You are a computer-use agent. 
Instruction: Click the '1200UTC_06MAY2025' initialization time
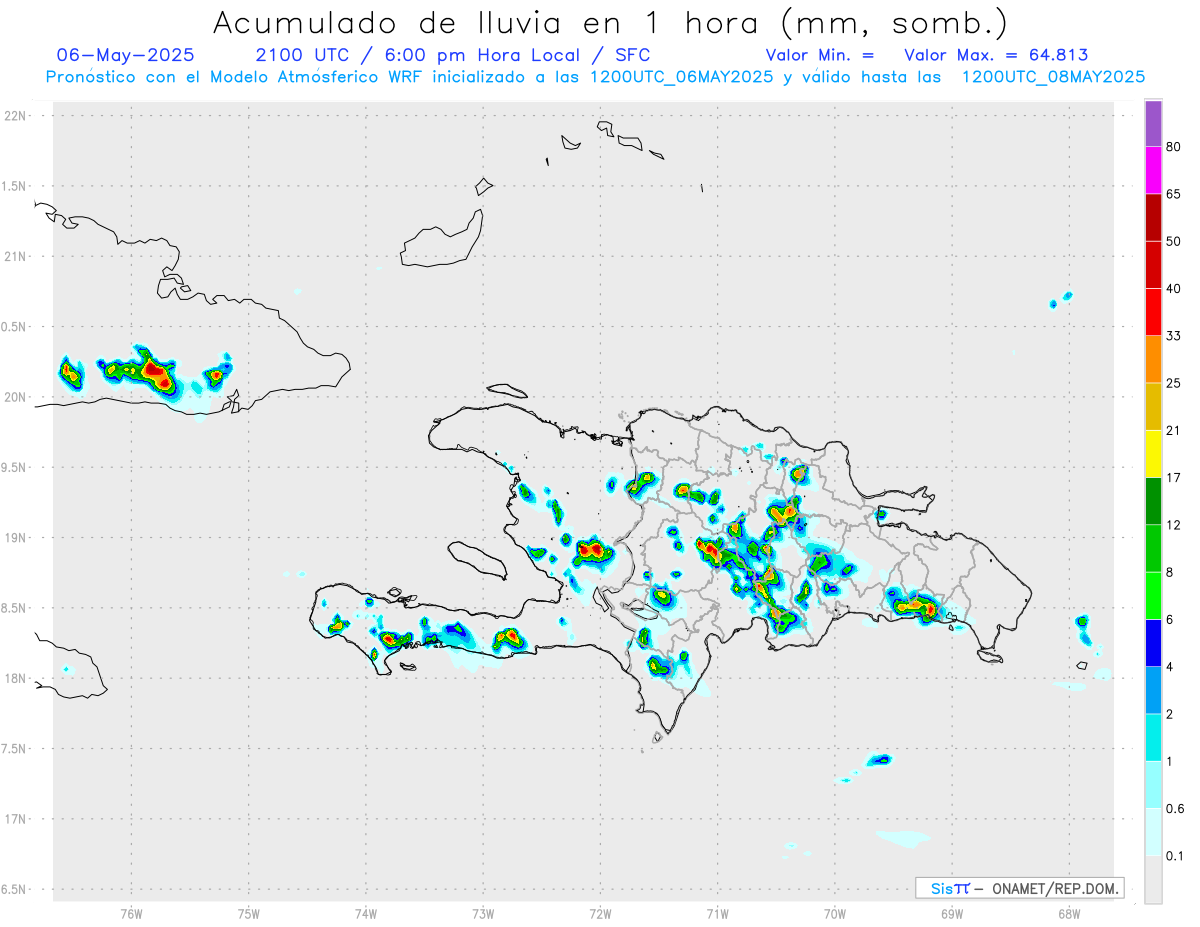tap(681, 77)
